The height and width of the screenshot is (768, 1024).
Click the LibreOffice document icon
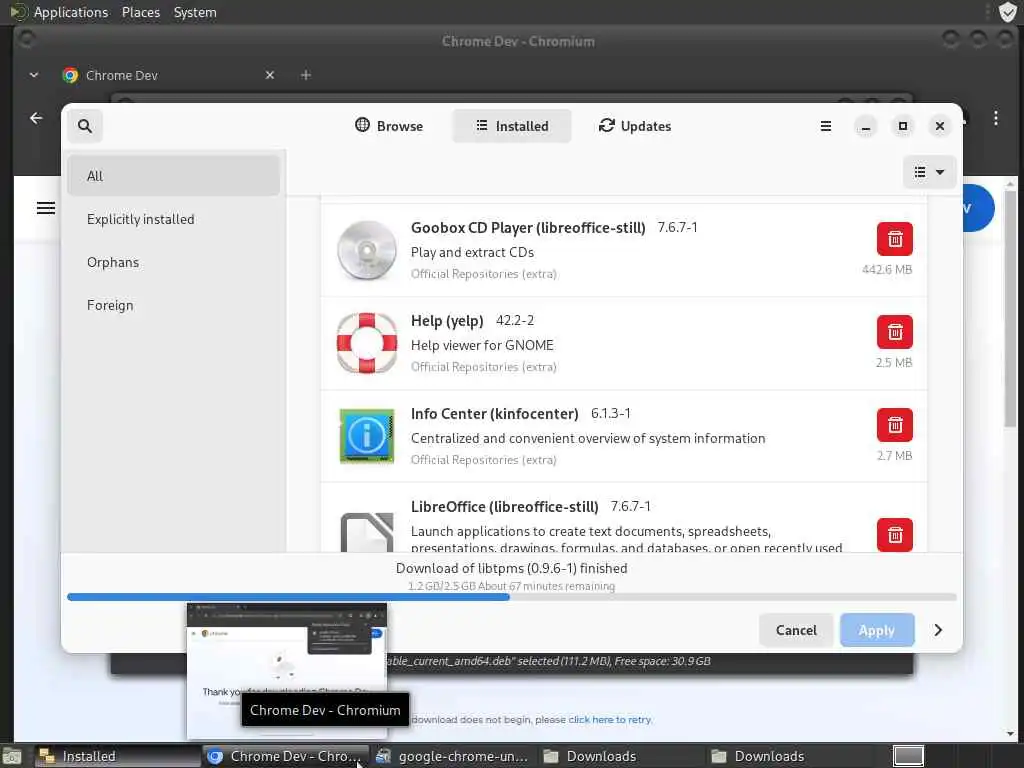click(x=367, y=532)
